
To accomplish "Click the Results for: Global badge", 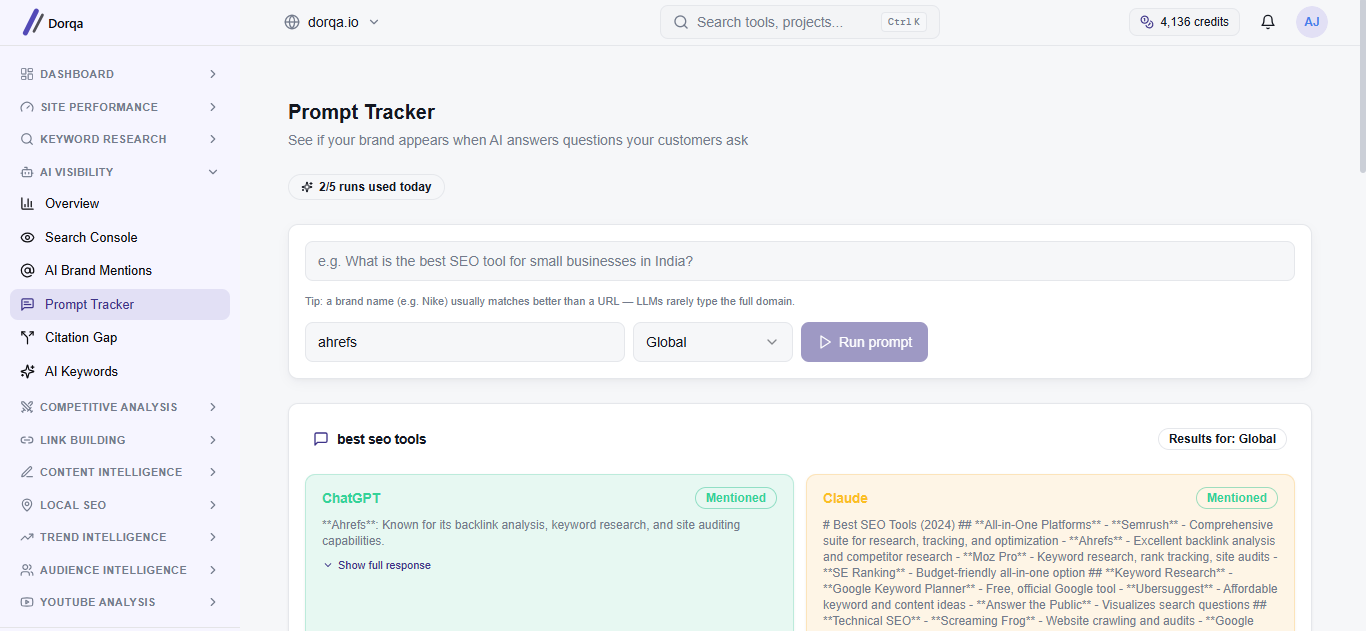I will click(1222, 439).
